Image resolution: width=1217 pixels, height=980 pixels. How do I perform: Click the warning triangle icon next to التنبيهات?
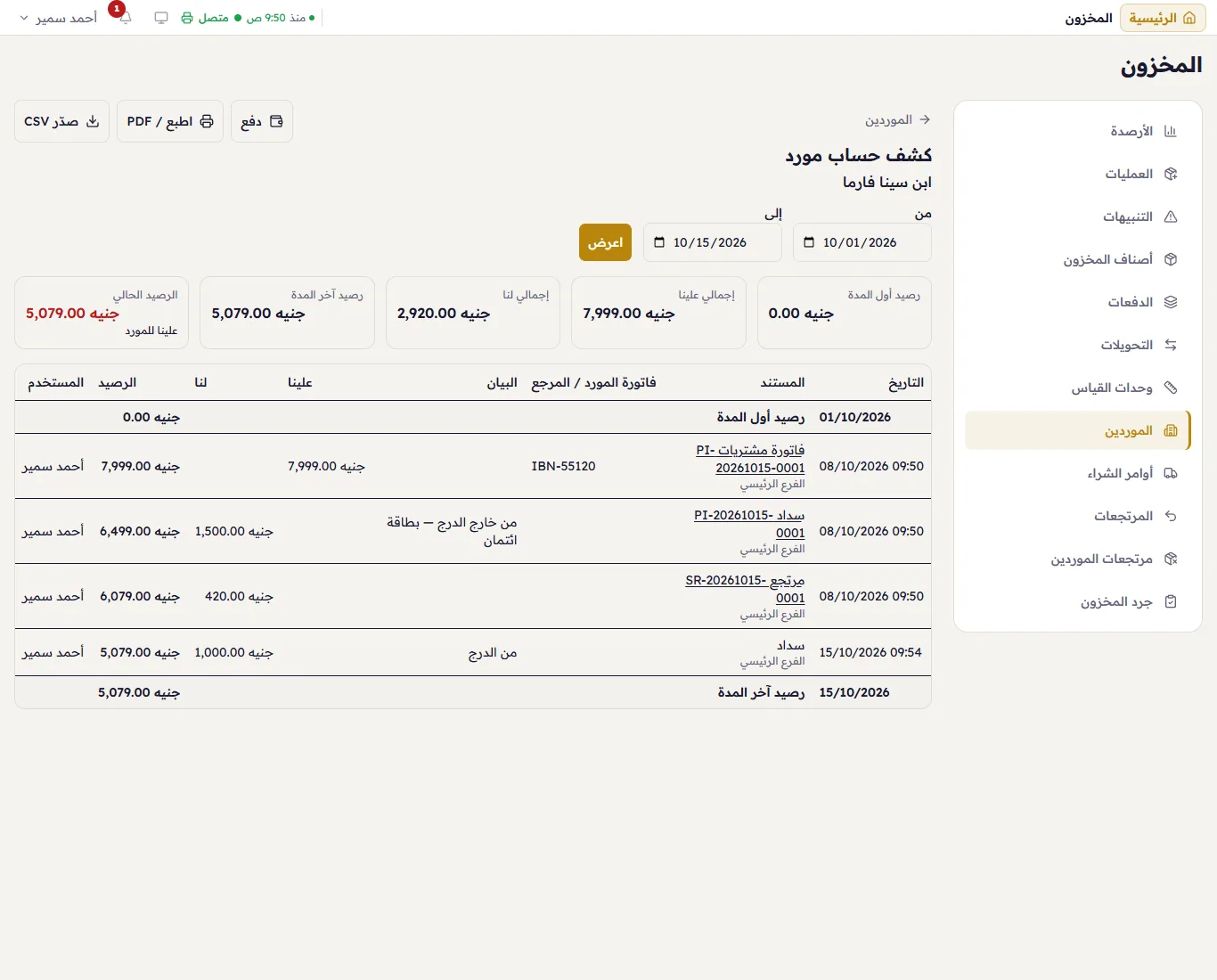(1171, 216)
